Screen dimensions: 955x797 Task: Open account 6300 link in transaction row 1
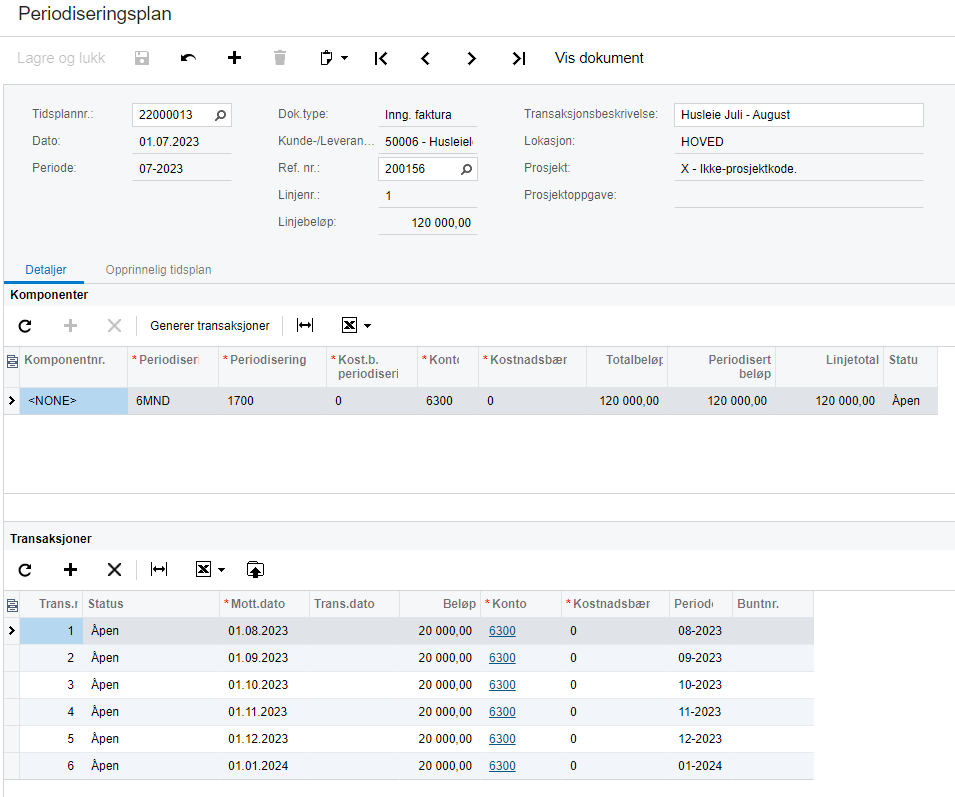(x=502, y=631)
